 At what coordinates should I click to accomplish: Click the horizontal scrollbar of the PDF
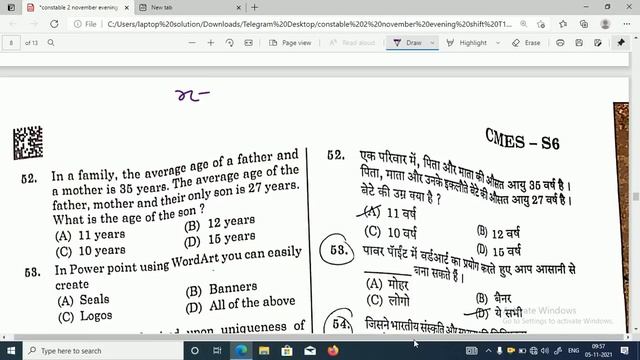click(318, 337)
